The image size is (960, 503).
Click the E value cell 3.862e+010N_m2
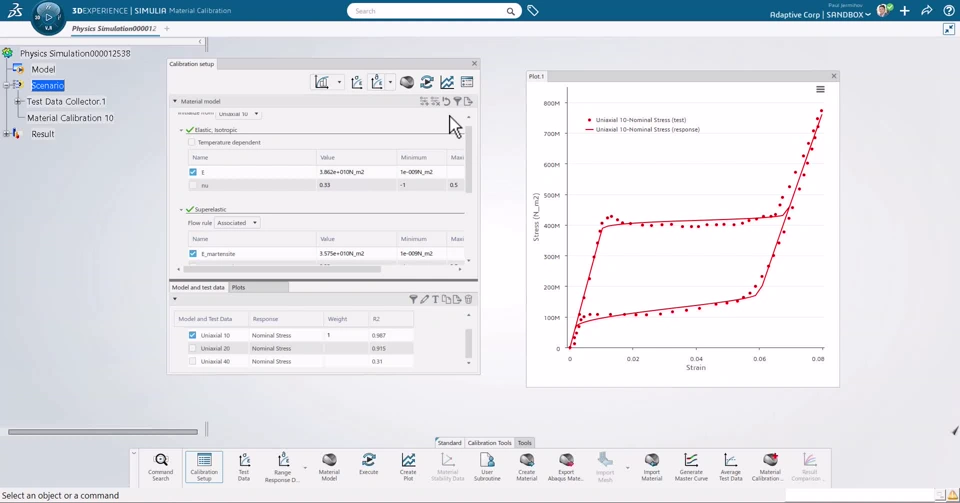[x=356, y=172]
